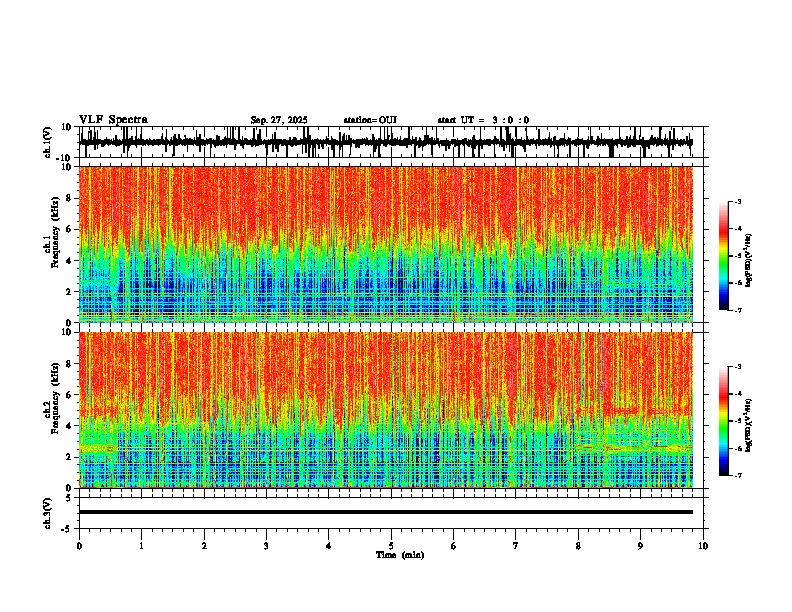Screen dimensions: 792x612
Task: Click the ch.2 spectrogram "2" kHz tick label
Action: pos(69,457)
